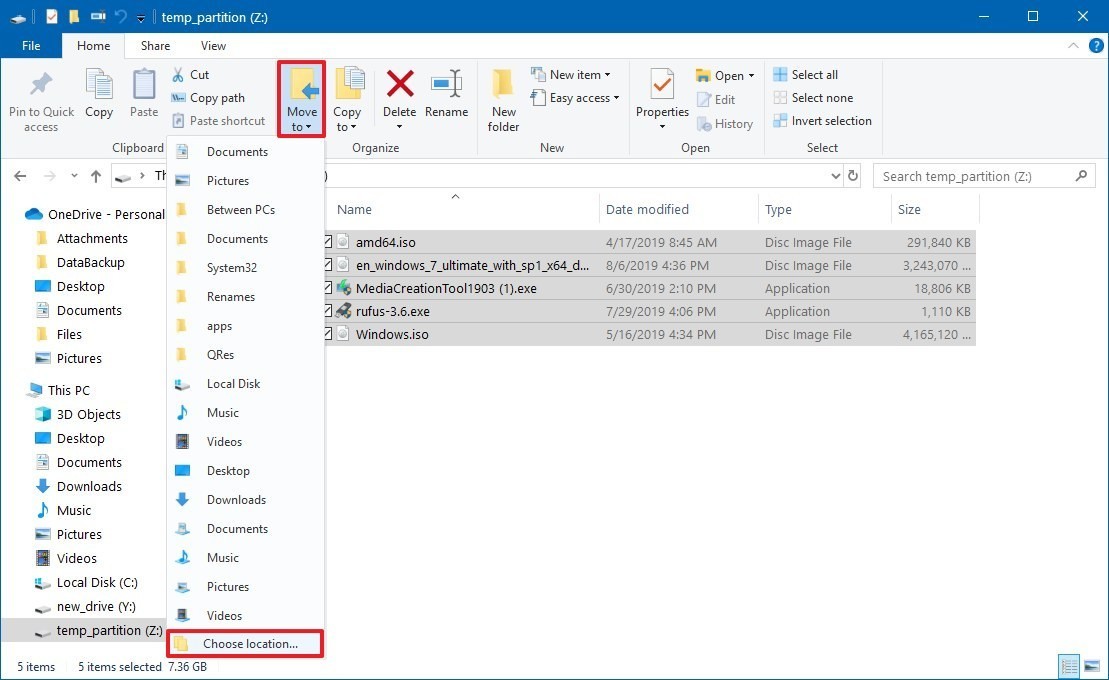
Task: Click Select all in the ribbon
Action: pyautogui.click(x=813, y=75)
